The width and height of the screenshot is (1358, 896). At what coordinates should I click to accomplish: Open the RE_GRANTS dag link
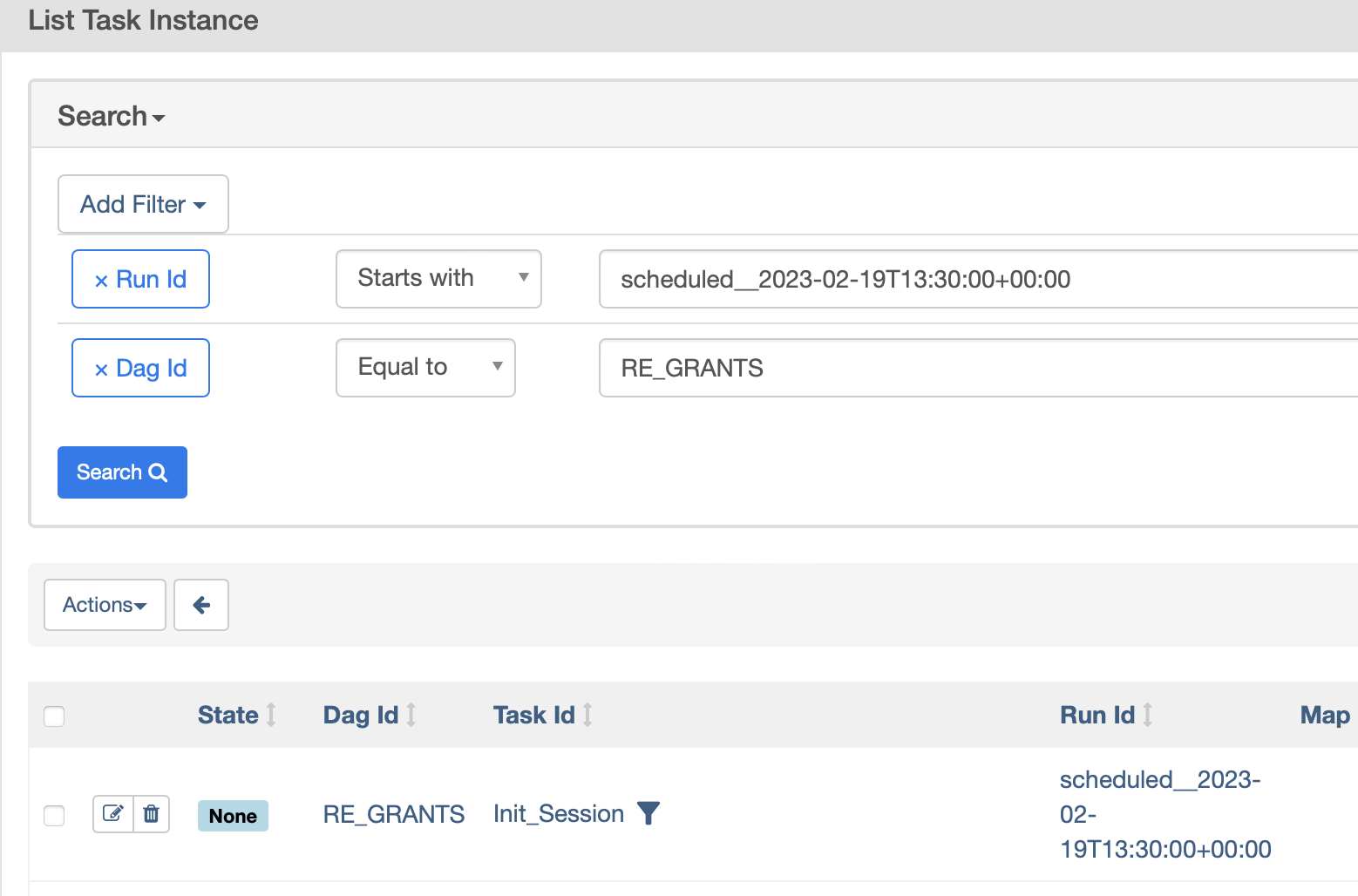pyautogui.click(x=394, y=814)
